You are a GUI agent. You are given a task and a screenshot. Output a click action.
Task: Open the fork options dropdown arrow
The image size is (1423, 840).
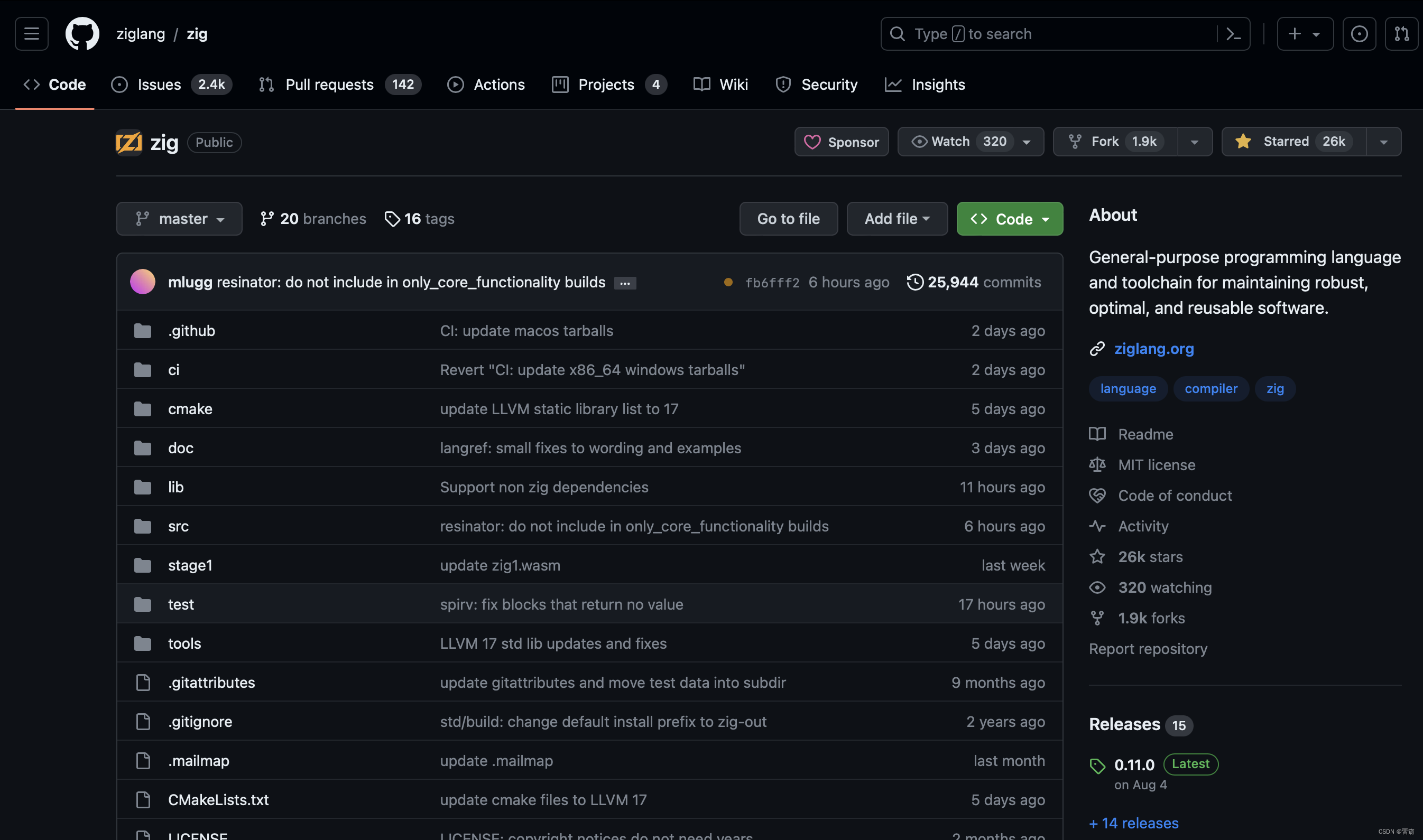[x=1195, y=142]
